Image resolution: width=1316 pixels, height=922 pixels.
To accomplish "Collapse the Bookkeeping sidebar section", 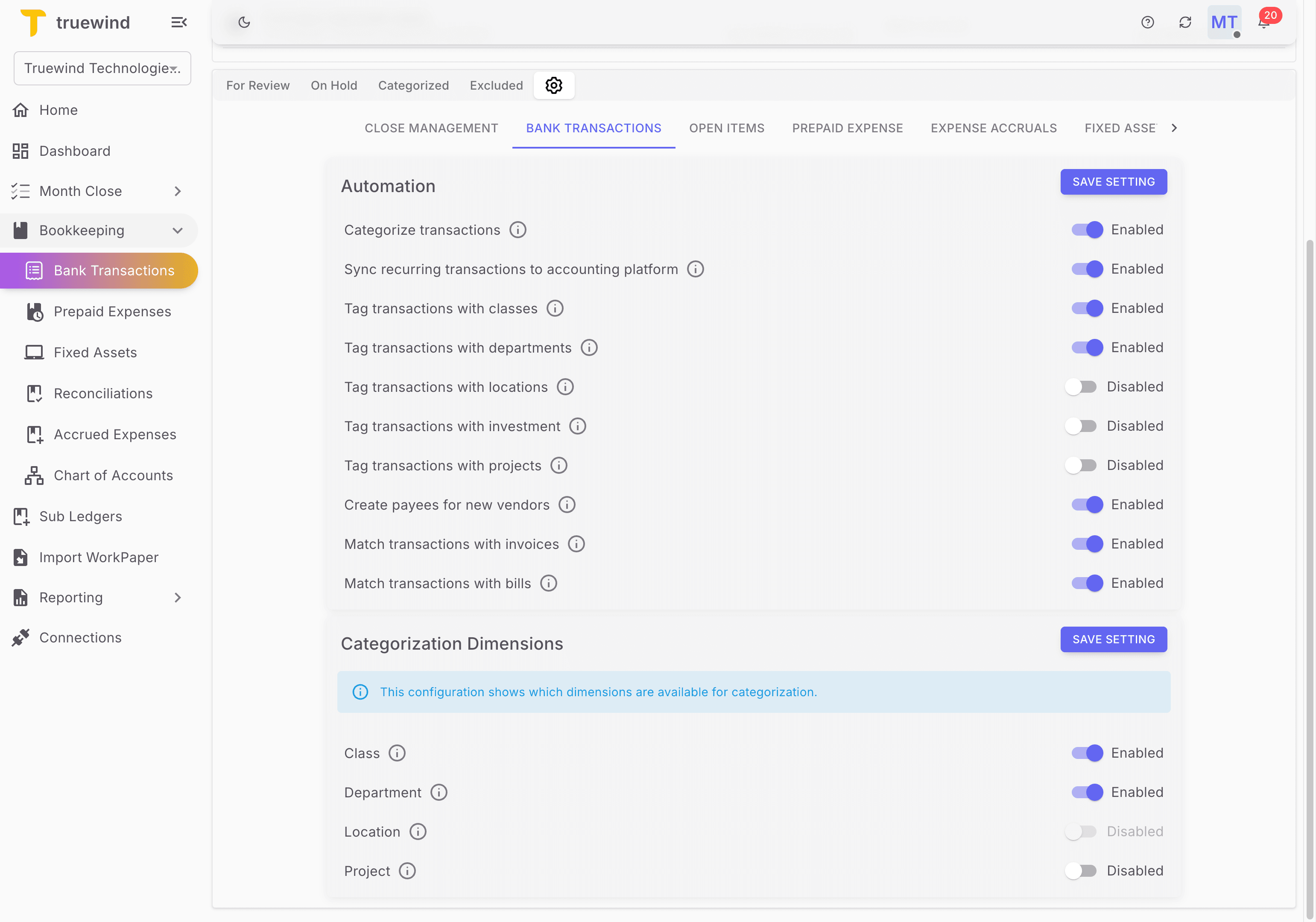I will point(178,230).
